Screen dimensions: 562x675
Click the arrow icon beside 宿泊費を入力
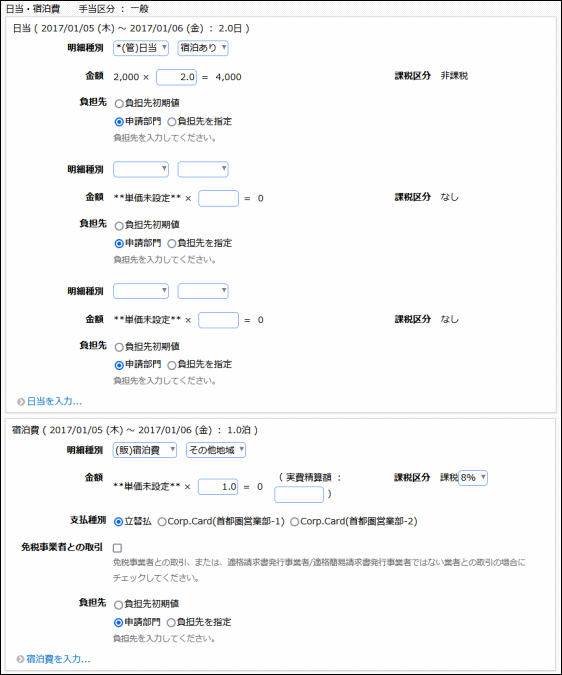(20, 659)
